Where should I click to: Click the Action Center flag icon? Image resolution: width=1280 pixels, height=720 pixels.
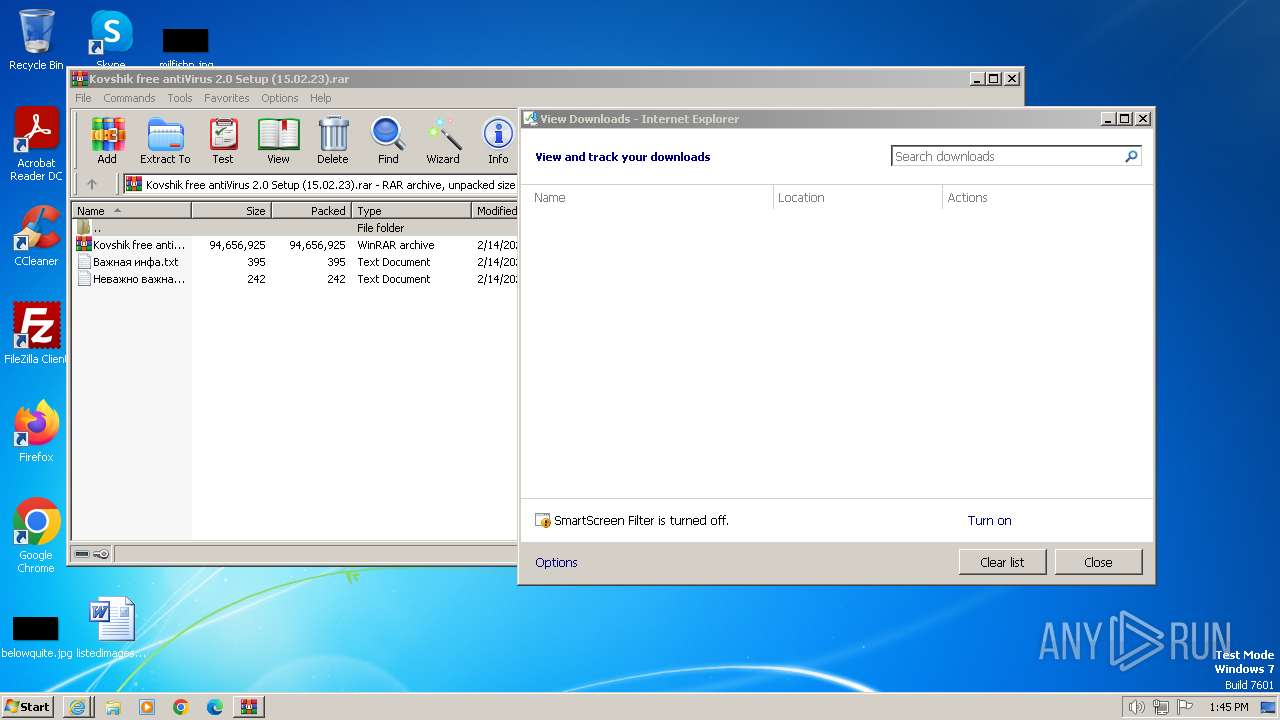point(1185,707)
